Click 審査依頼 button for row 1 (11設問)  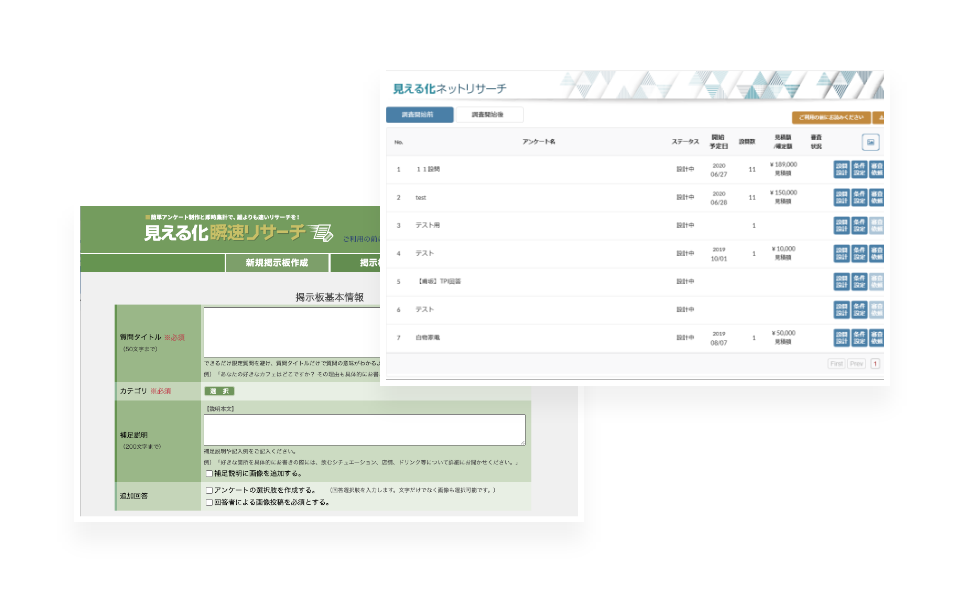tap(877, 169)
